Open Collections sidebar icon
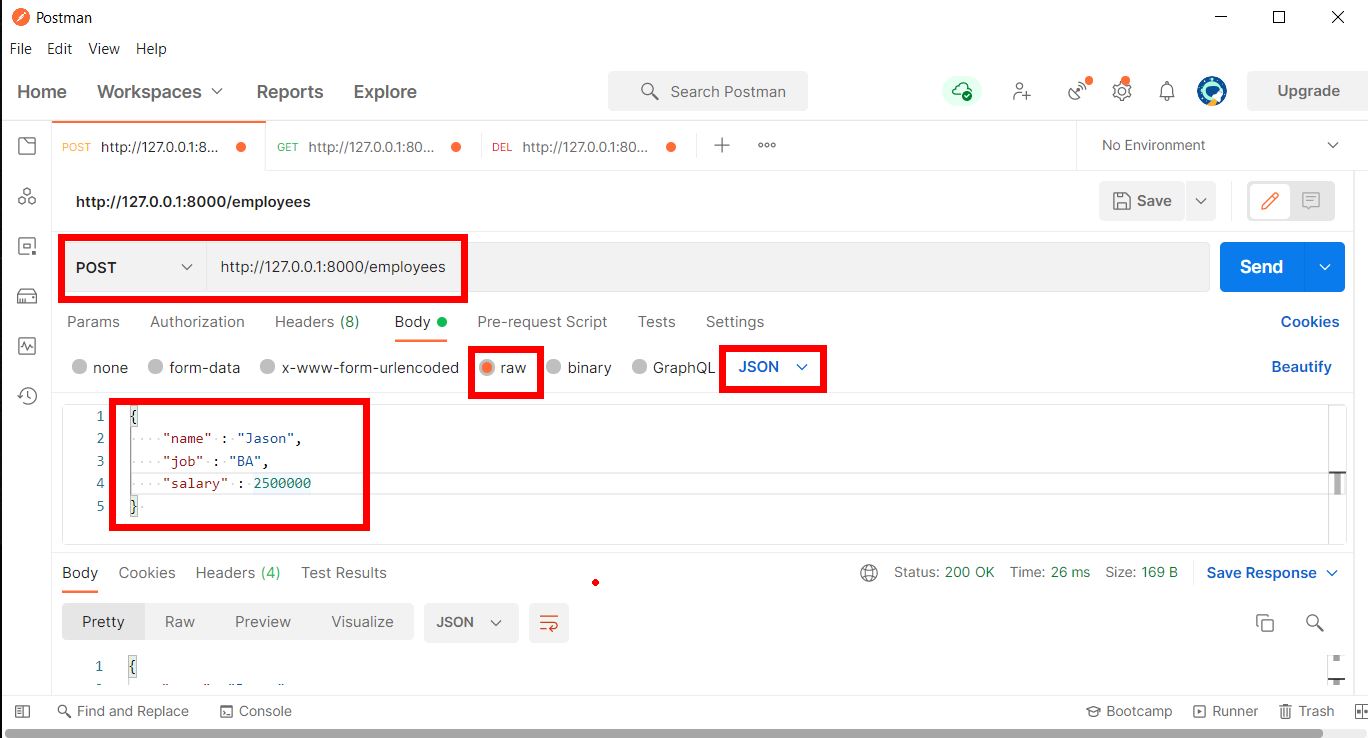This screenshot has width=1368, height=738. 27,146
